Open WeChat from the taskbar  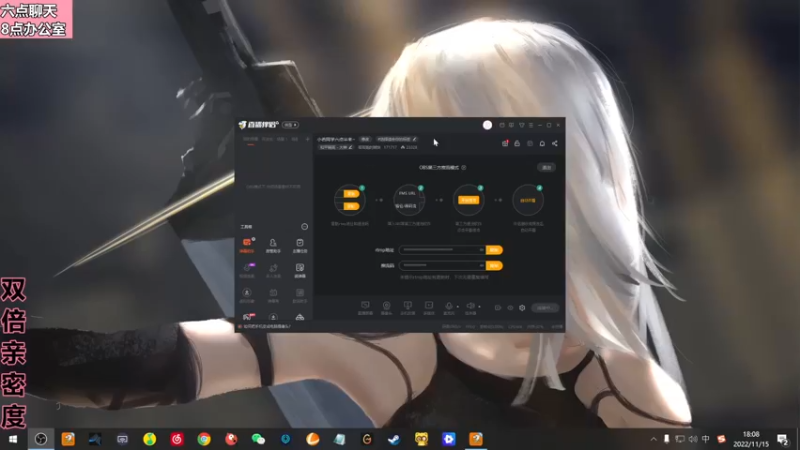pos(258,439)
